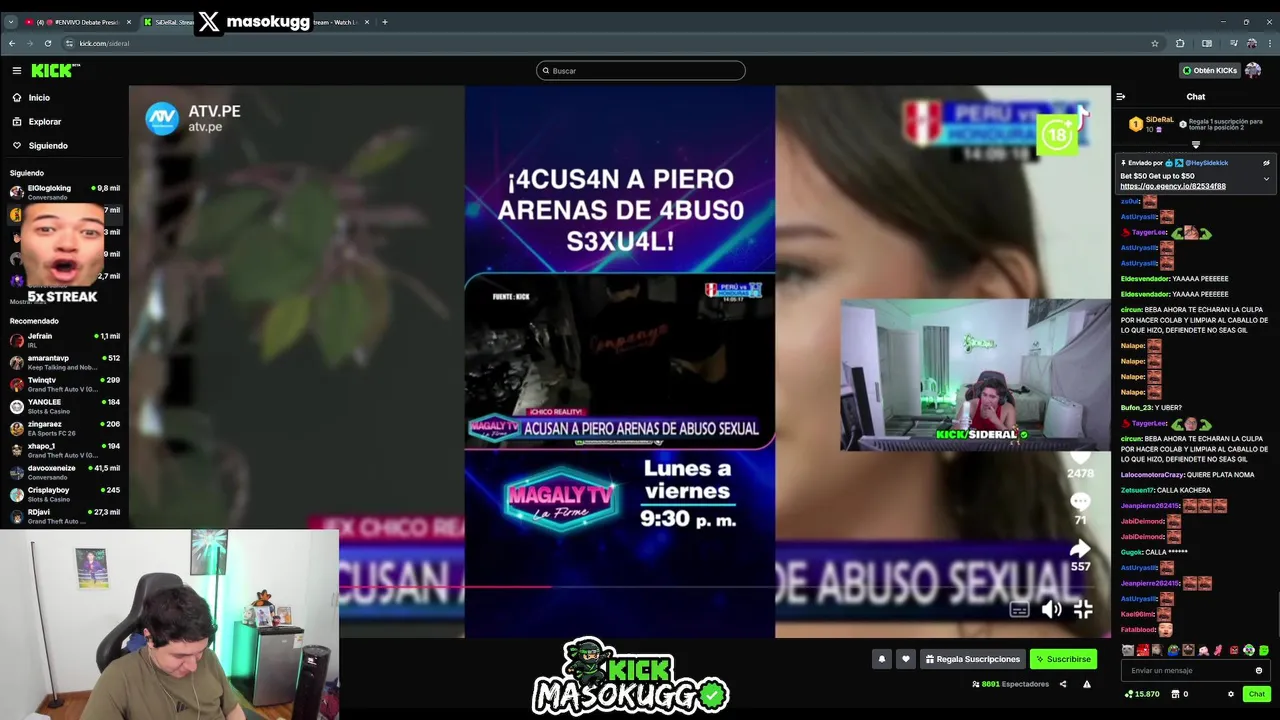This screenshot has height=720, width=1280.
Task: Bookmark this page with star
Action: click(1155, 43)
